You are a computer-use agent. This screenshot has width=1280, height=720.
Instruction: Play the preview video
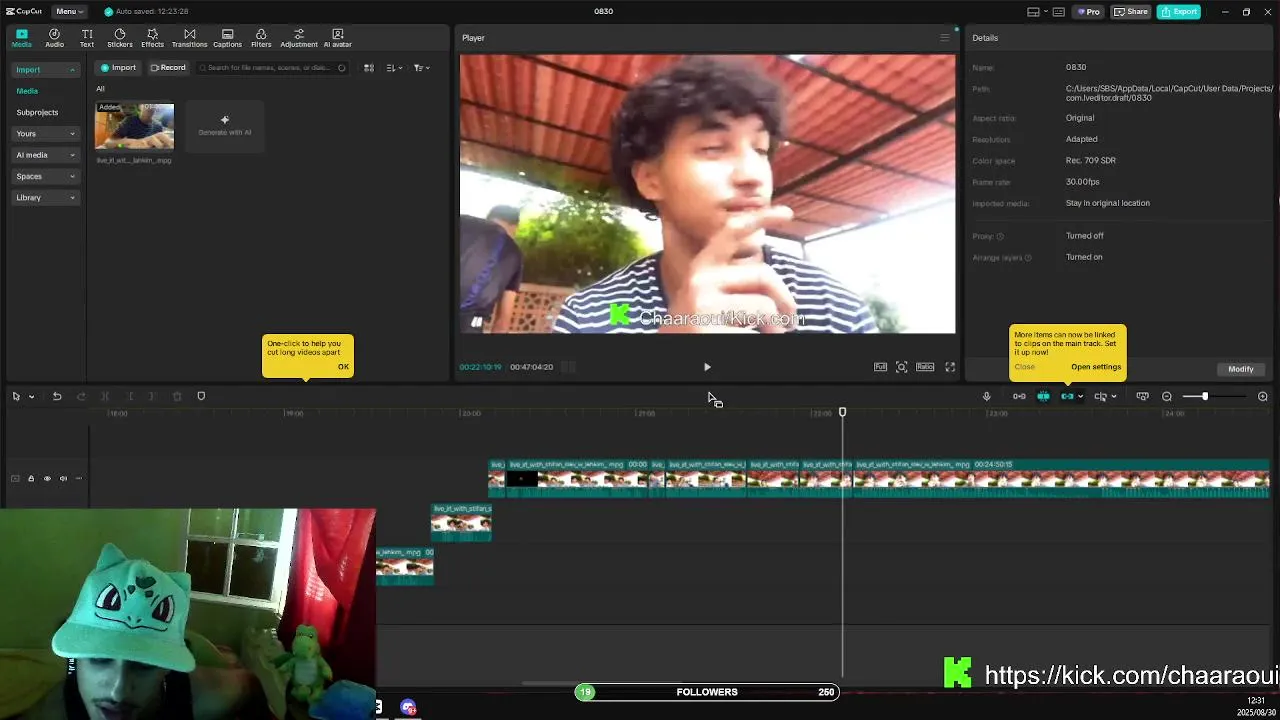coord(707,367)
